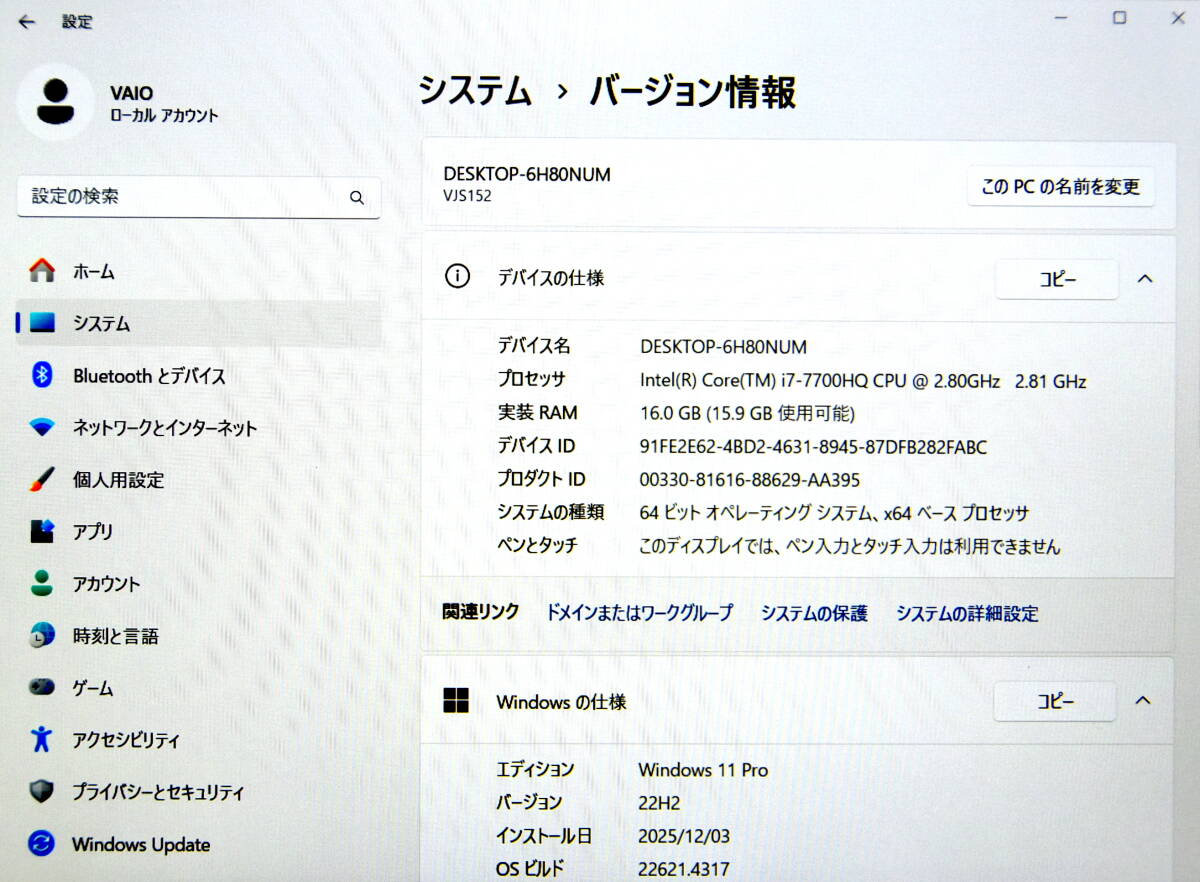Click システム in the breadcrumb
Image resolution: width=1200 pixels, height=882 pixels.
point(475,91)
